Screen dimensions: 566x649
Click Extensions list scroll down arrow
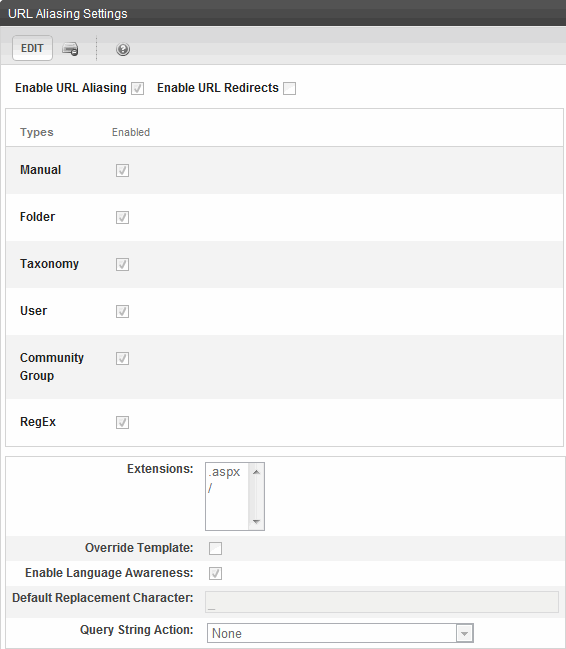click(x=256, y=522)
